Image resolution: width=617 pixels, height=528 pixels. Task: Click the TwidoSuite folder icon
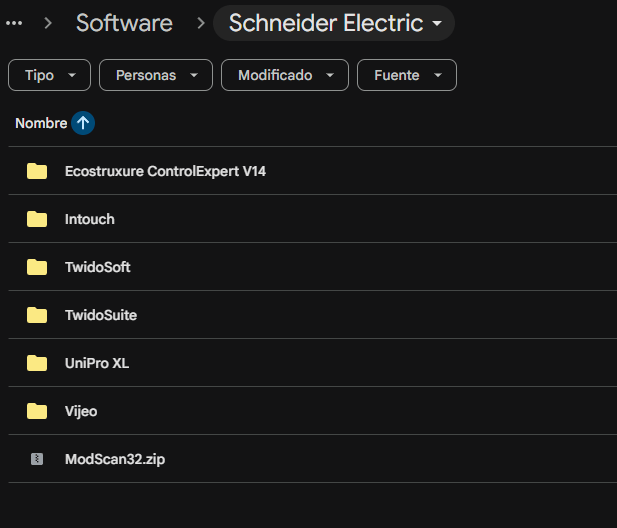pyautogui.click(x=37, y=315)
